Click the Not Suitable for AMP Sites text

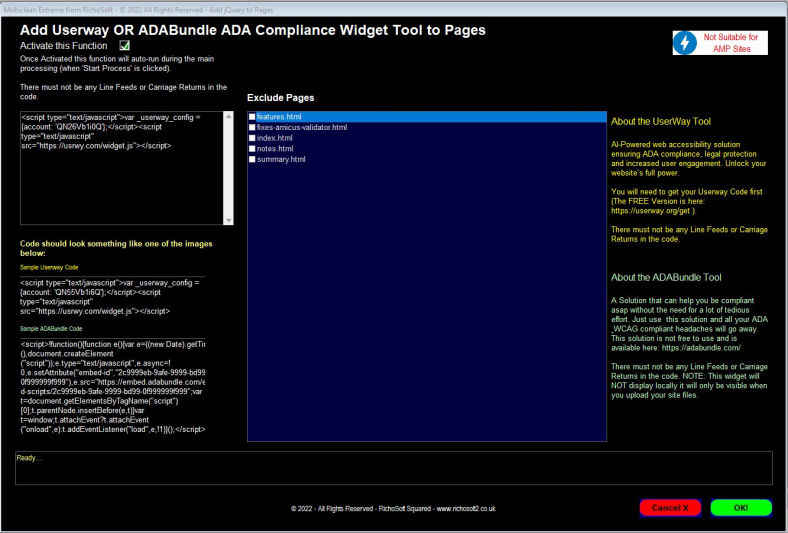coord(731,43)
